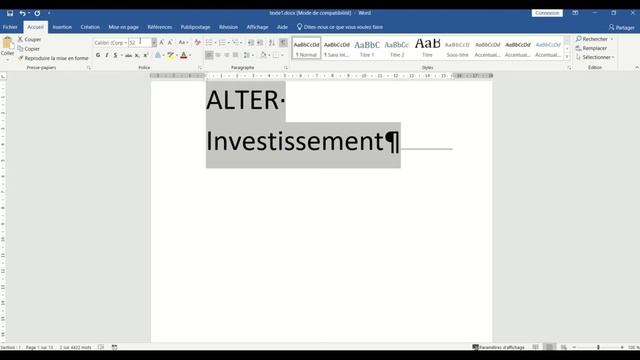Toggle subscript formatting

click(x=137, y=55)
